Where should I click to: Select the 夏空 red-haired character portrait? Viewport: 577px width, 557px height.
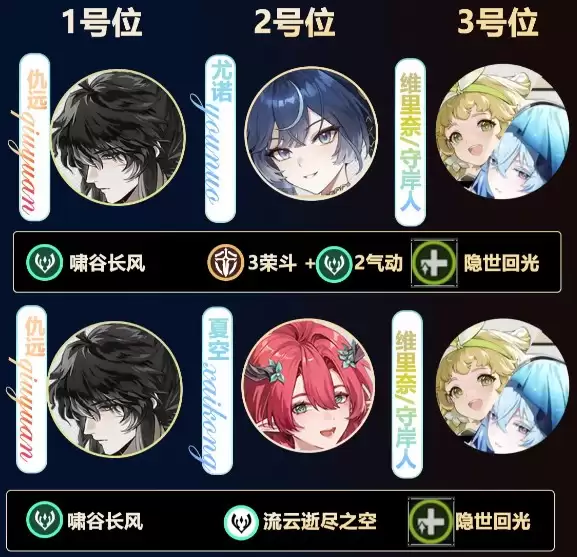point(308,386)
